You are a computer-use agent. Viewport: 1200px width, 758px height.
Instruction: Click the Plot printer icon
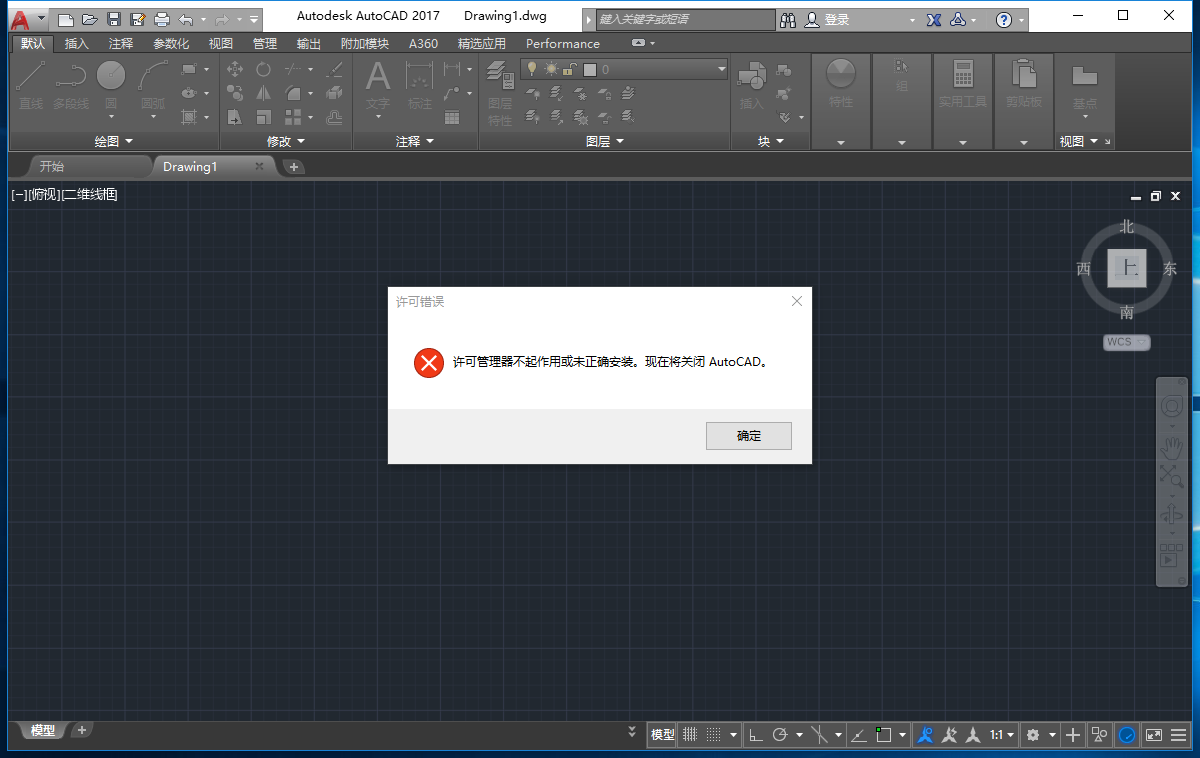(x=162, y=19)
